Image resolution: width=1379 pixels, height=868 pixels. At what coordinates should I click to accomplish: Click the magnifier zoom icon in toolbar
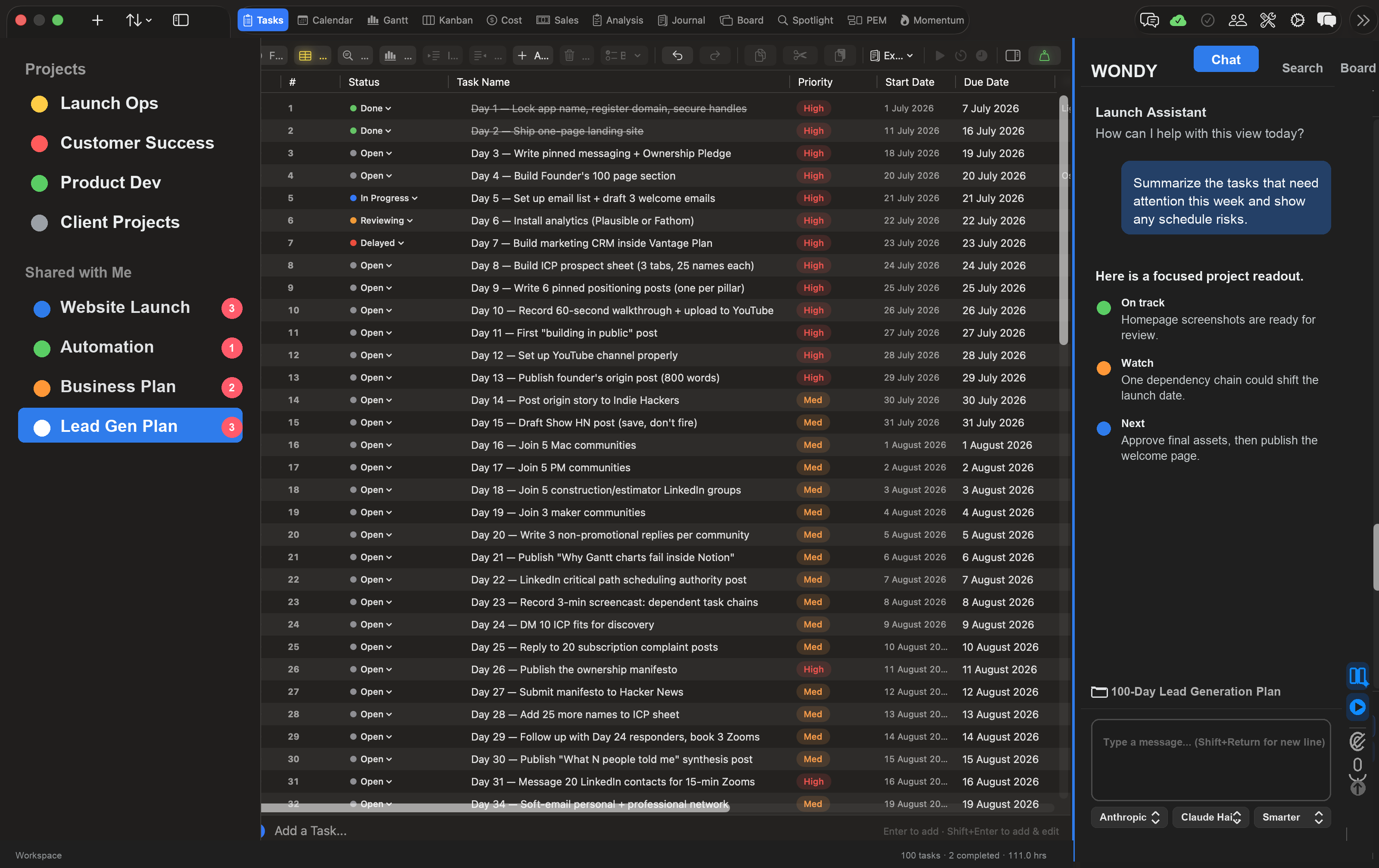tap(355, 56)
